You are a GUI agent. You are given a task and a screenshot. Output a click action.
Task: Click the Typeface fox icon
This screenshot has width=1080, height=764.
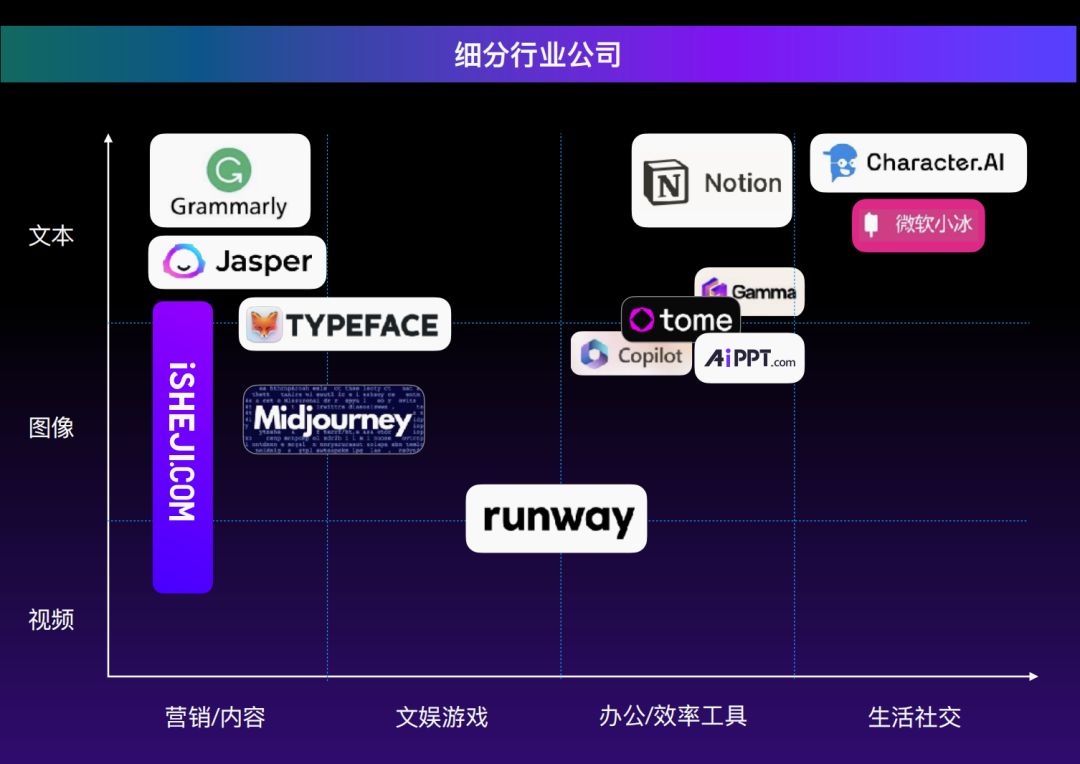point(265,325)
